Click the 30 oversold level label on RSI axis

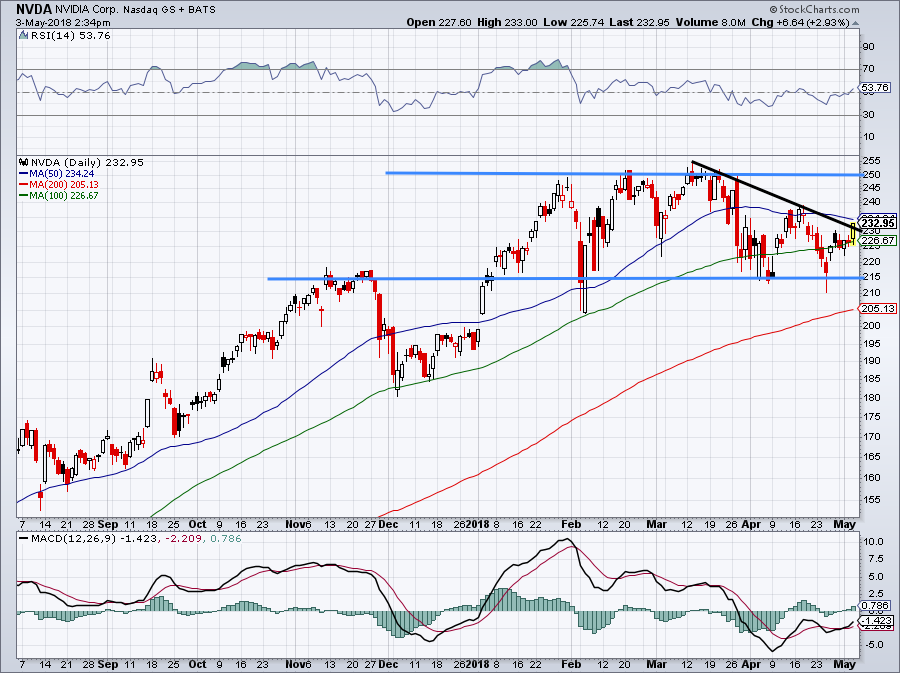pyautogui.click(x=869, y=115)
